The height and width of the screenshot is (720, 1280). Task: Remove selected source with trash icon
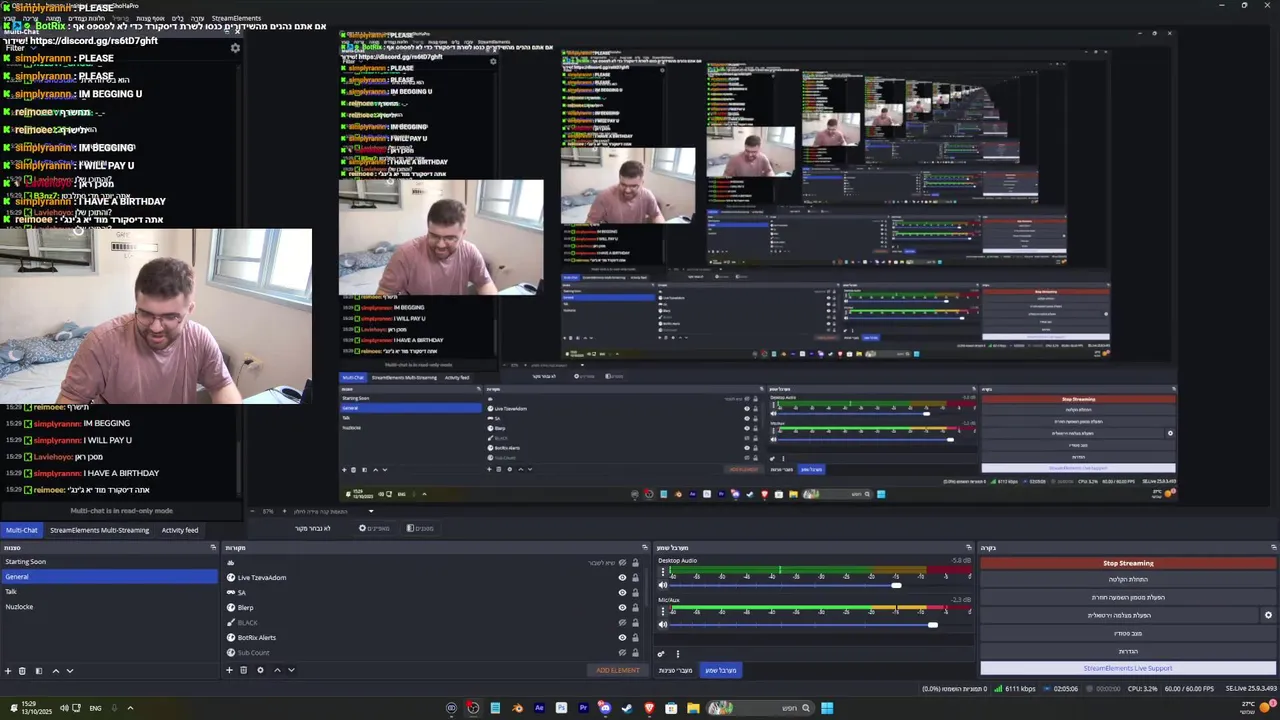[243, 670]
